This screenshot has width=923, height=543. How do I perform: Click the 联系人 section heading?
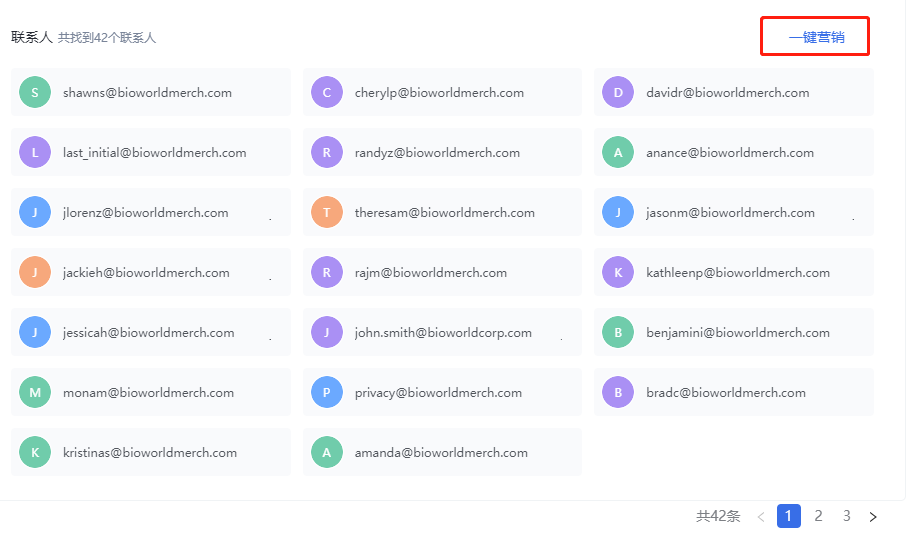[x=32, y=37]
